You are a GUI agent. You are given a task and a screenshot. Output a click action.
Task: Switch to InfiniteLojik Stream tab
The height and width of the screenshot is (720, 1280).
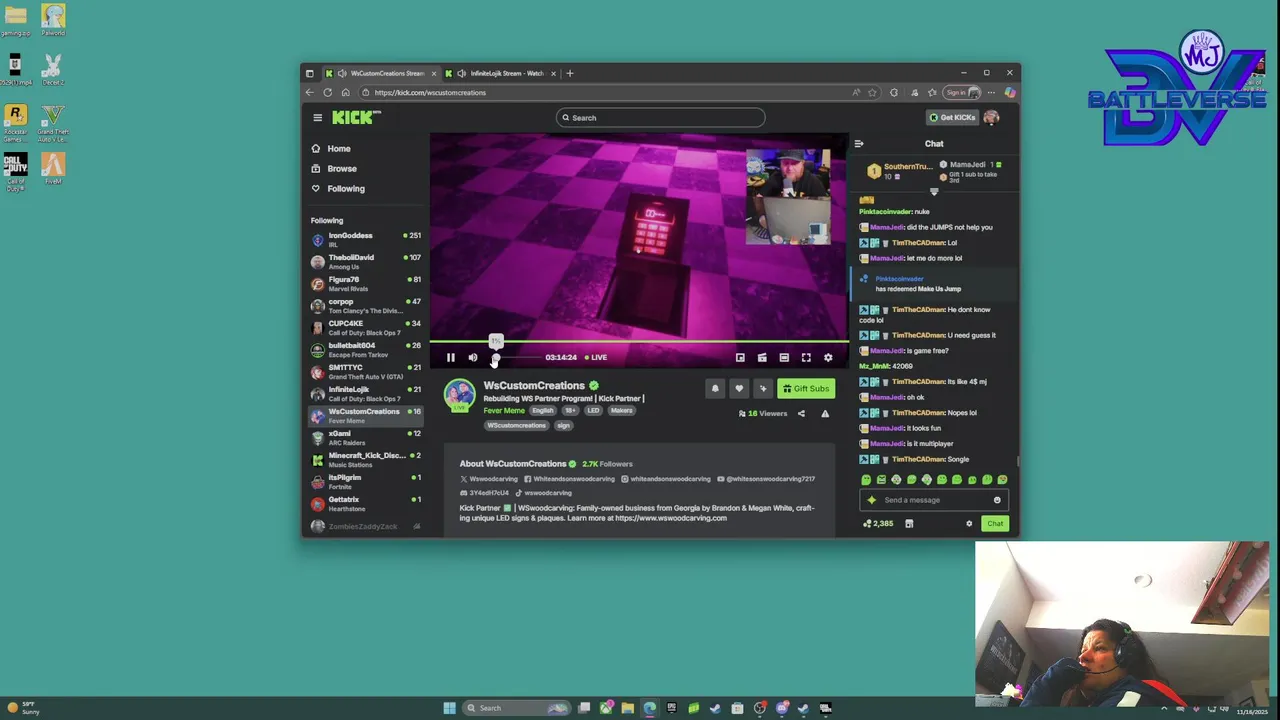click(500, 73)
